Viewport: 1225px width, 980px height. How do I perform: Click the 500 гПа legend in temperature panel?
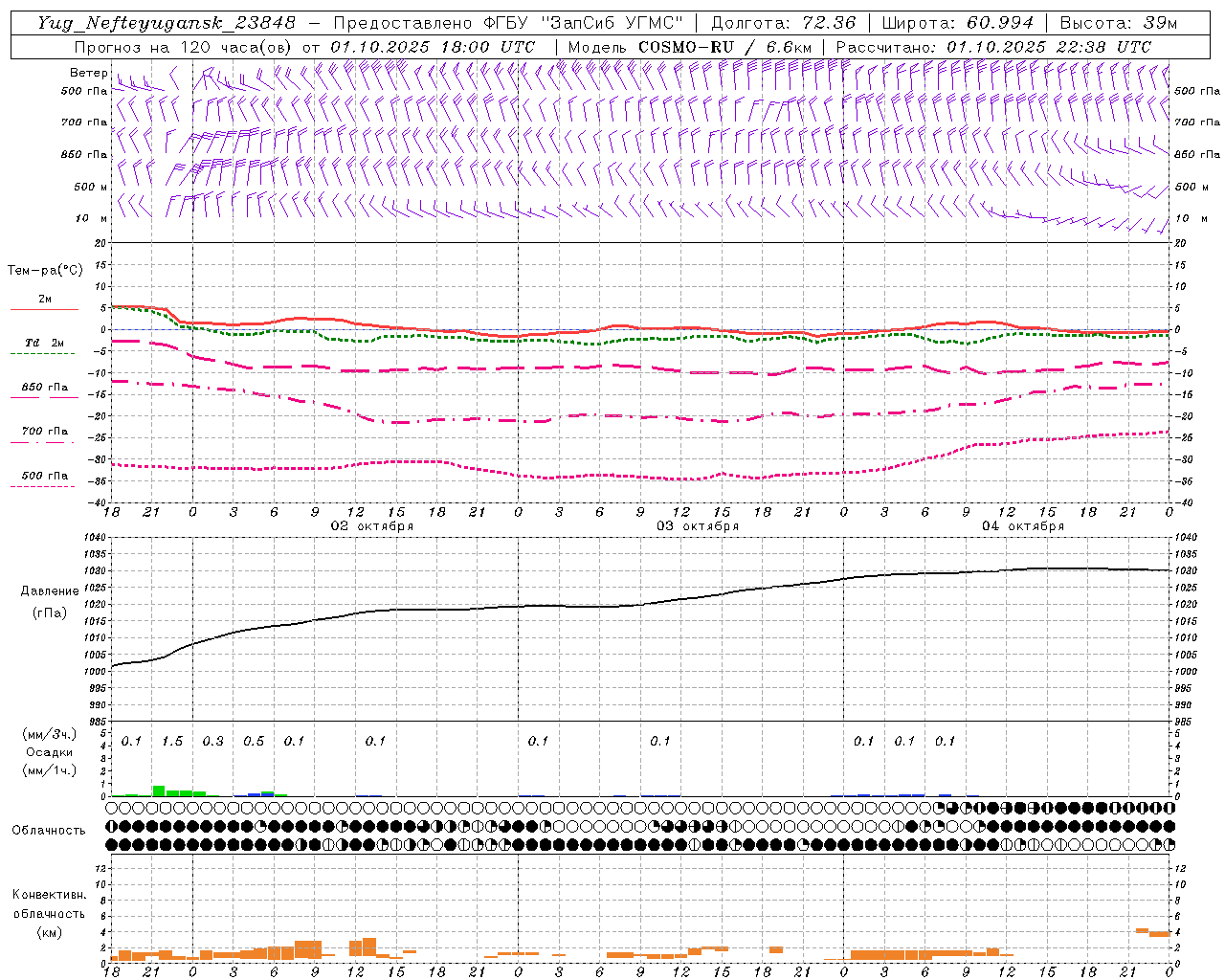tap(43, 480)
